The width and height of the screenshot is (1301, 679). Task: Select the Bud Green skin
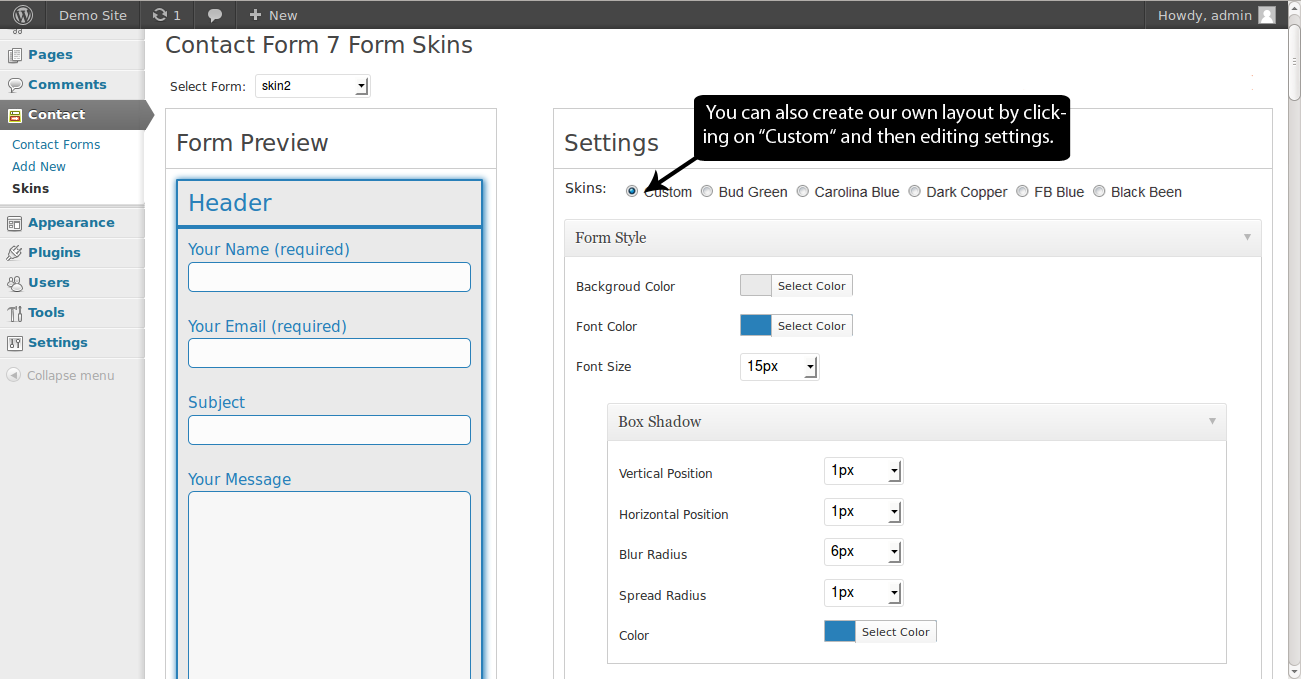[x=707, y=192]
